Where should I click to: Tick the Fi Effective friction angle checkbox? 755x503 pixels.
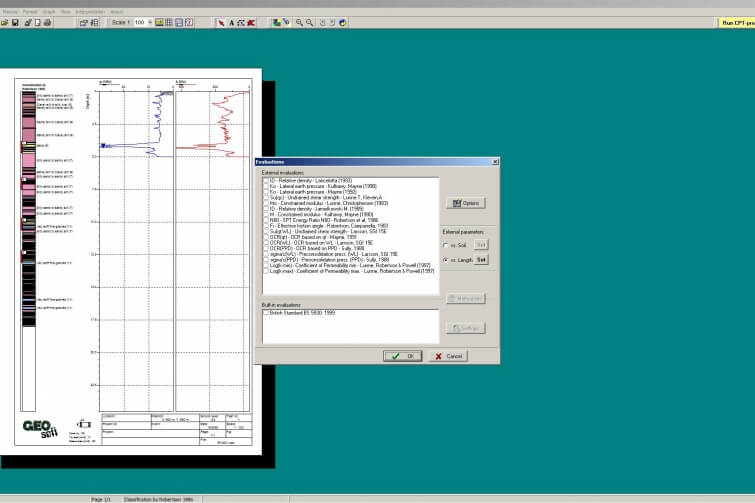click(x=265, y=225)
